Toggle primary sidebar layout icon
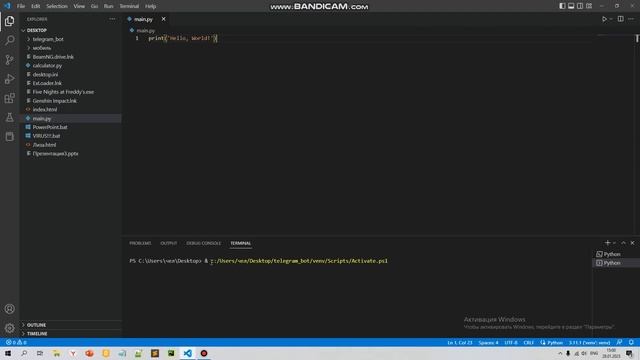Screen dimensions: 640x360 tap(562, 6)
